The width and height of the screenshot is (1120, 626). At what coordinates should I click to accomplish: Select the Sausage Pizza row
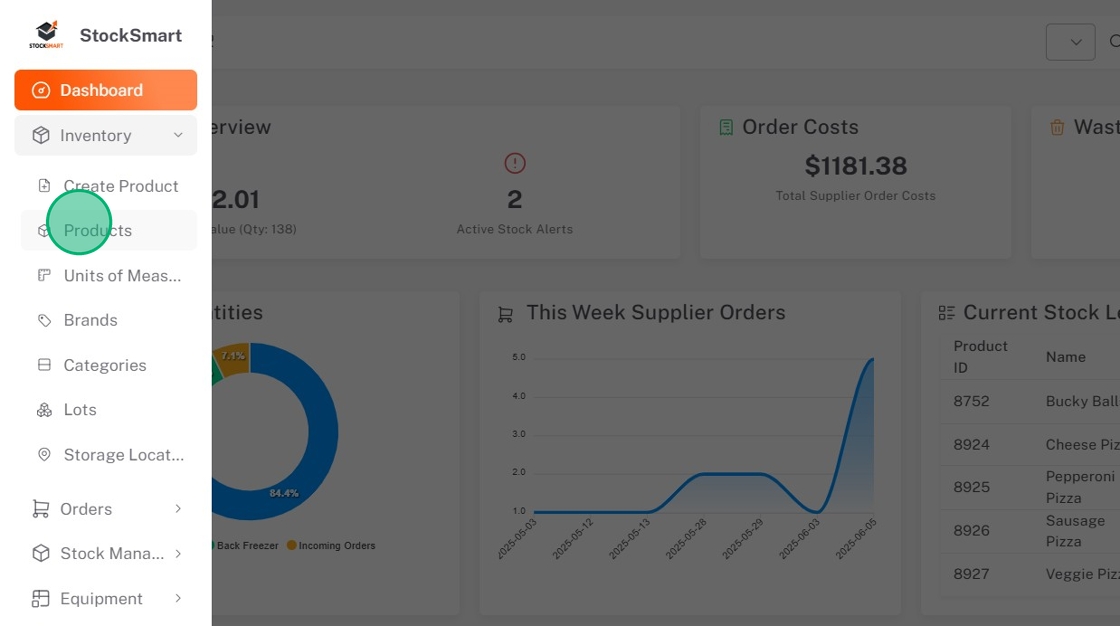coord(1030,531)
